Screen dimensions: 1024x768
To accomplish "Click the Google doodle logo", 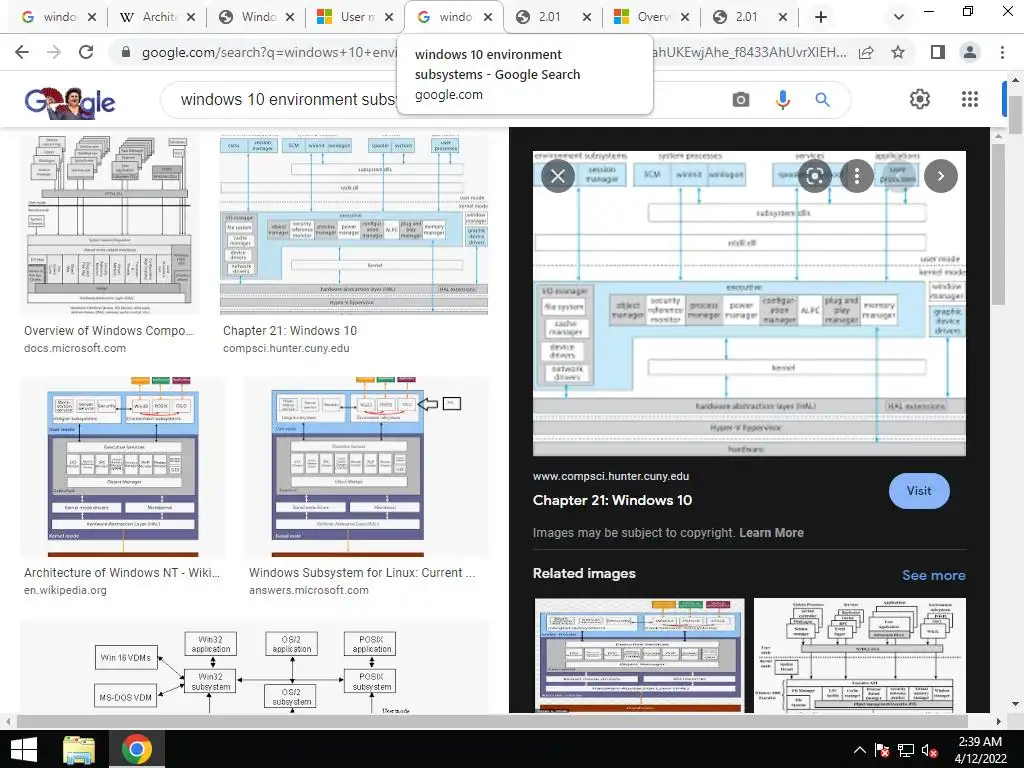I will tap(70, 101).
